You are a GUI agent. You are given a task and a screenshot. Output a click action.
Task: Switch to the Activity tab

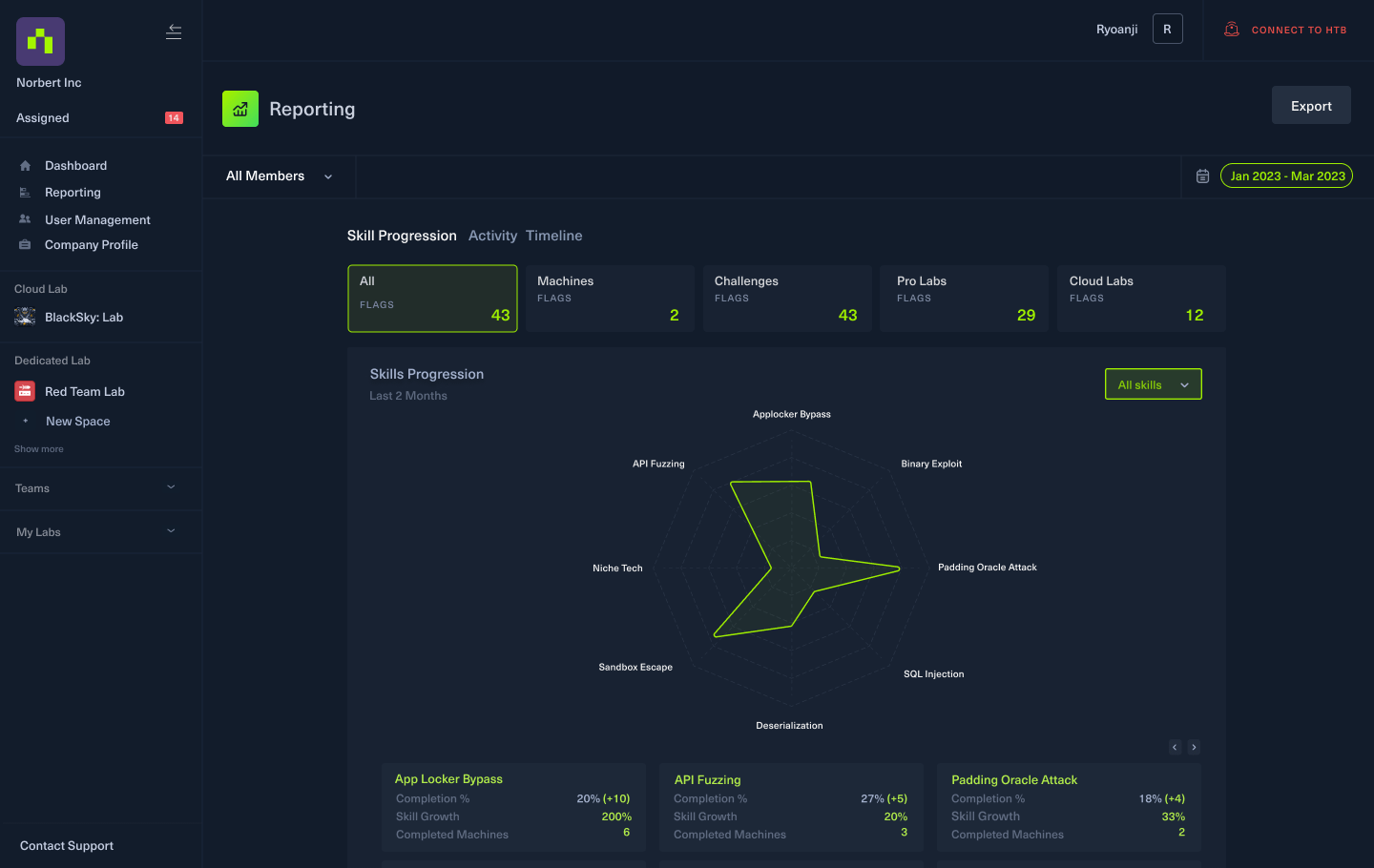(x=492, y=236)
